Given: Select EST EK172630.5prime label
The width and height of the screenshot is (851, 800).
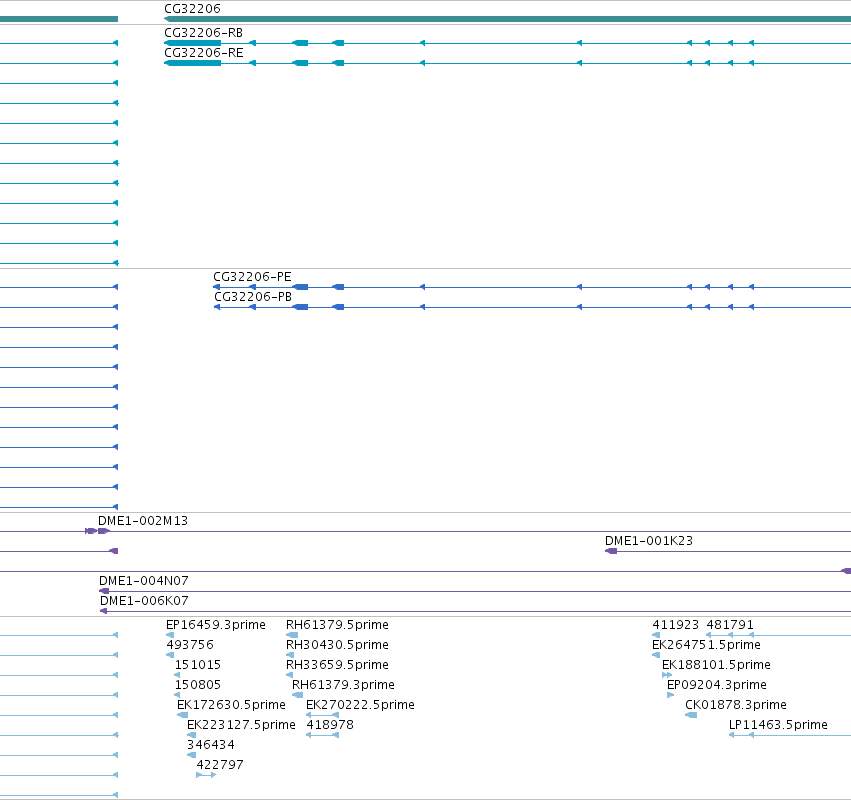Looking at the screenshot, I should pos(231,706).
